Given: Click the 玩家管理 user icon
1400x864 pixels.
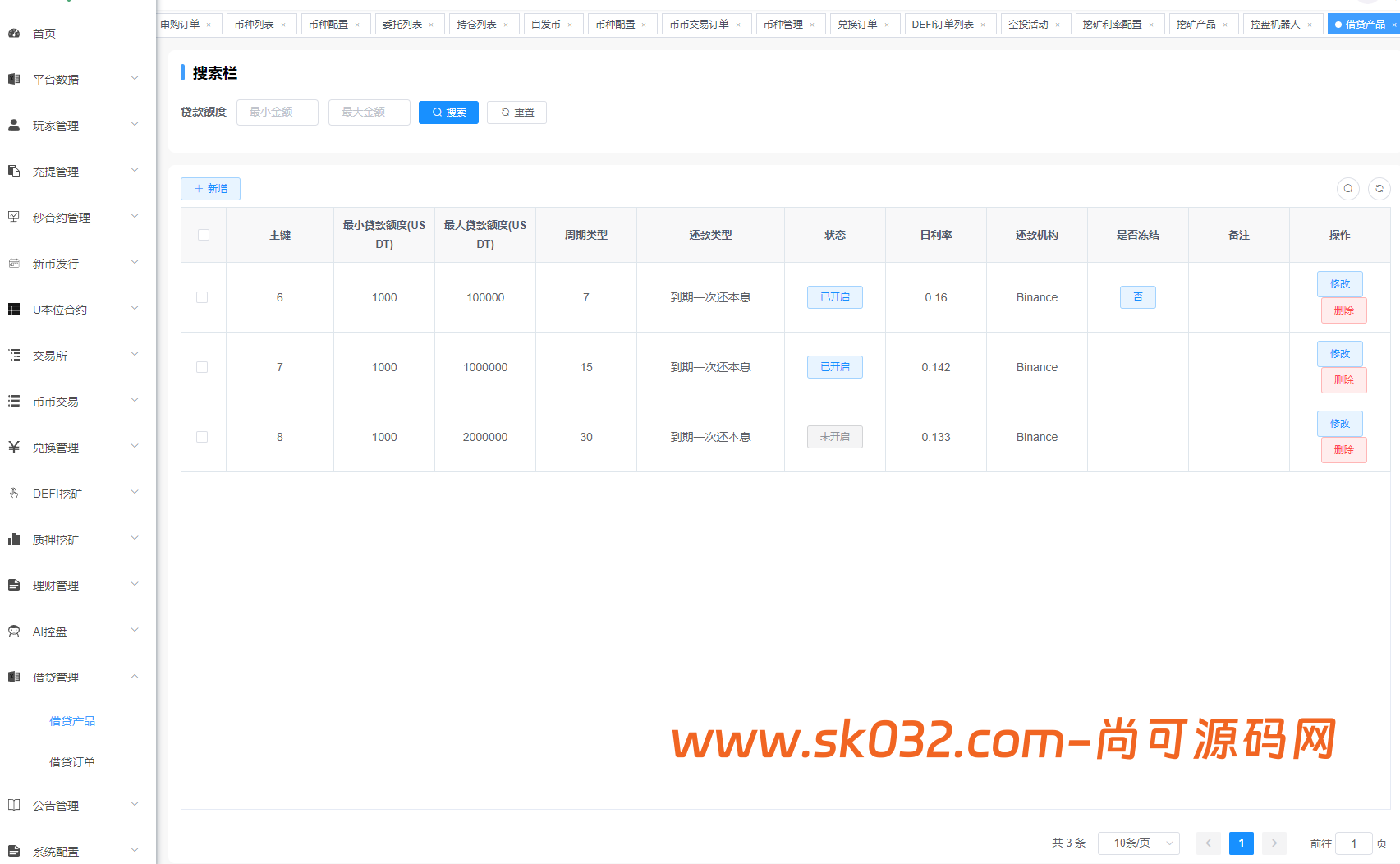Looking at the screenshot, I should pos(14,126).
